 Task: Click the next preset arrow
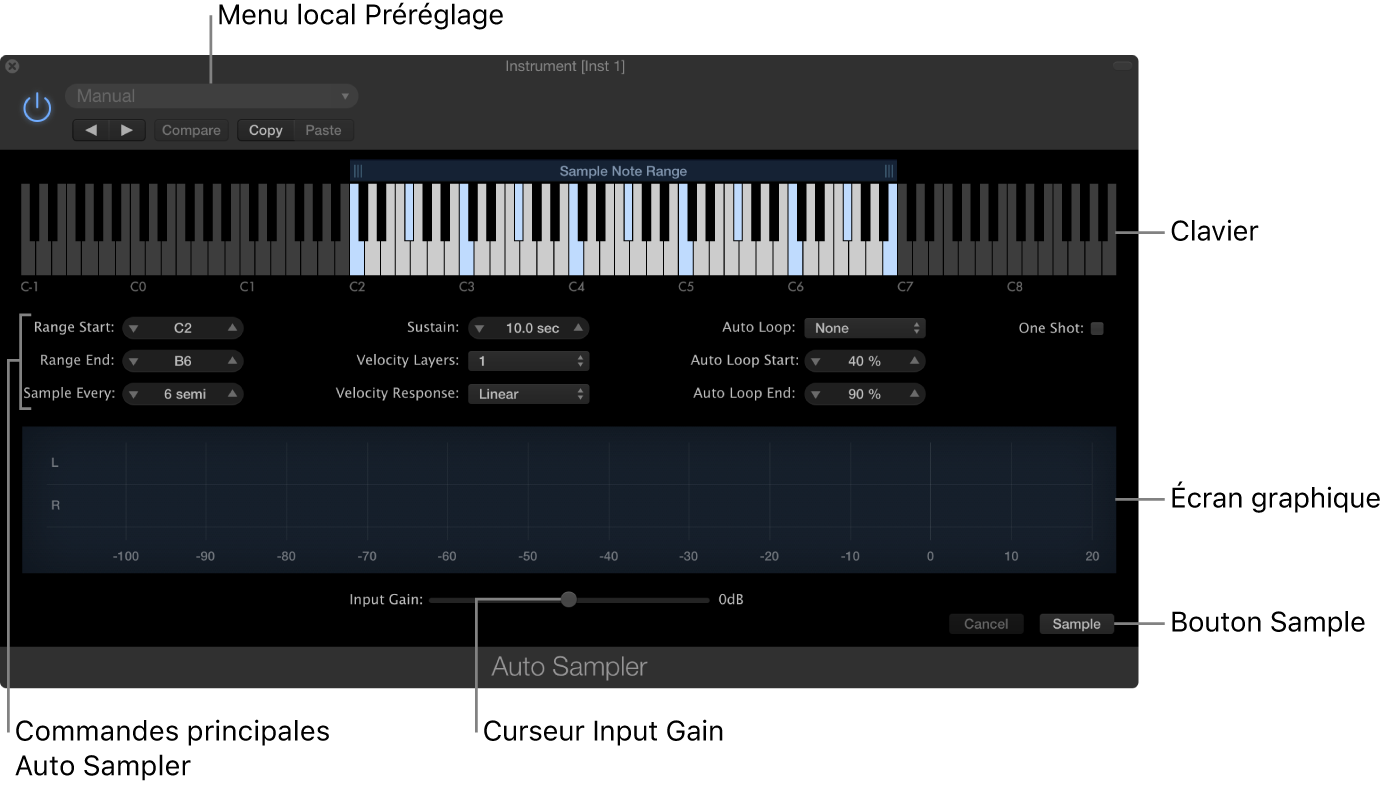126,129
